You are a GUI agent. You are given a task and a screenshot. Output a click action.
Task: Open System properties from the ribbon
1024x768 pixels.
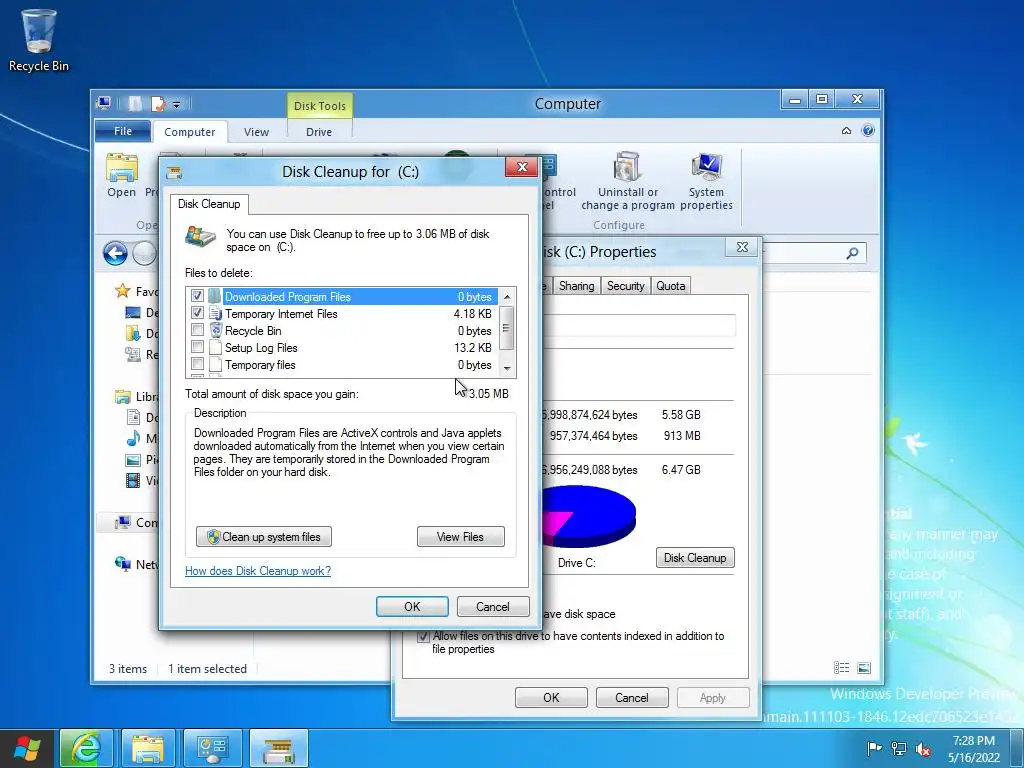click(706, 181)
